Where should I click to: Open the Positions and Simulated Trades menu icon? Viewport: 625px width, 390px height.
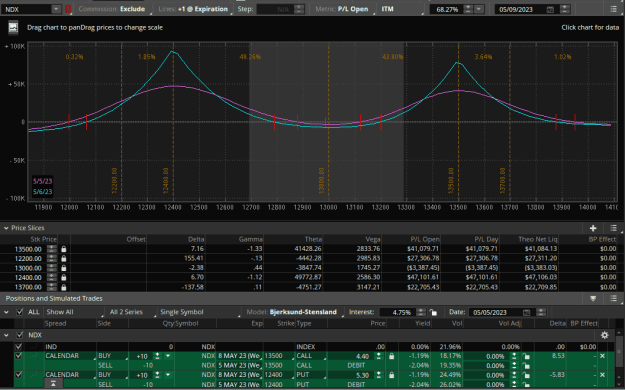613,298
